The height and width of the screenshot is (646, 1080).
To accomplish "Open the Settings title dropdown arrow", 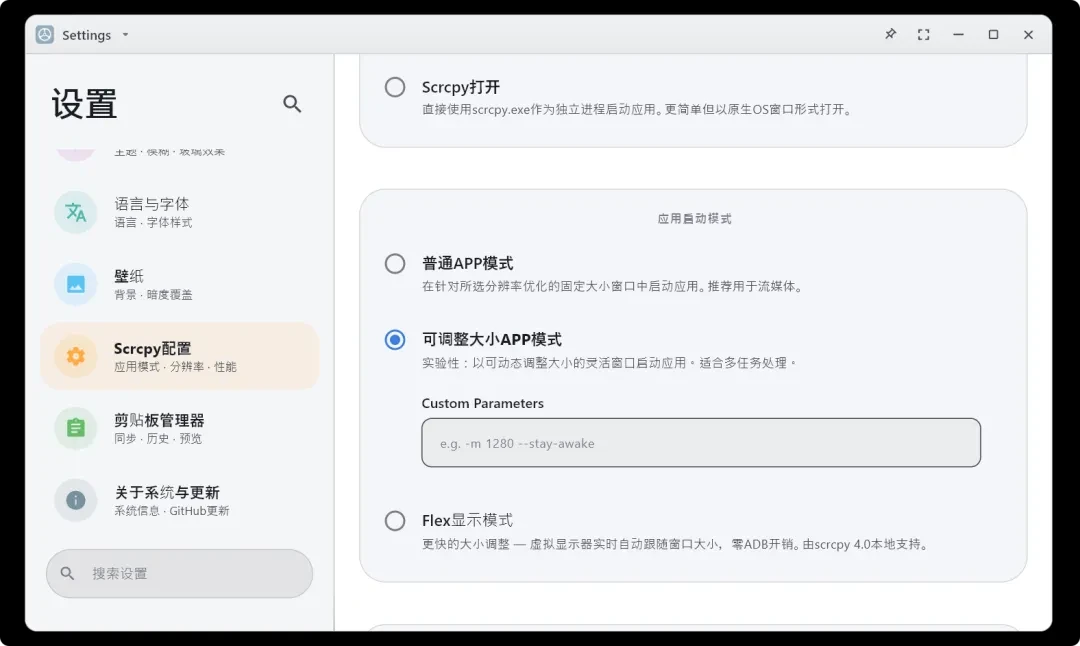I will click(x=125, y=34).
